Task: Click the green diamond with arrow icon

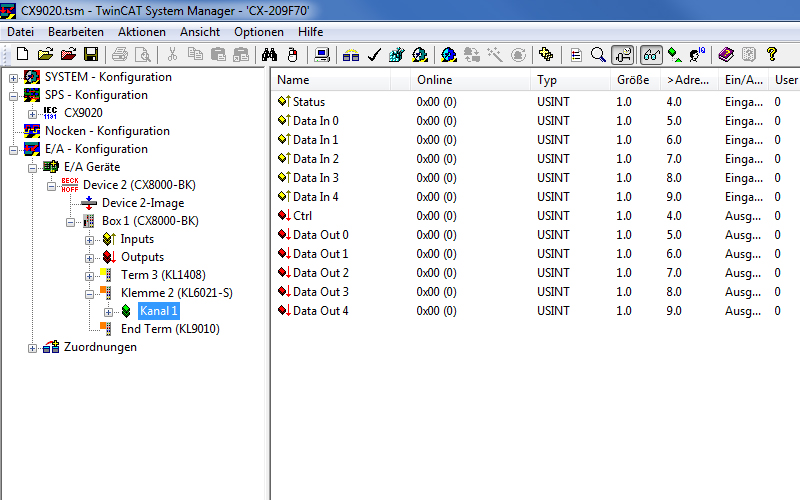Action: (675, 54)
